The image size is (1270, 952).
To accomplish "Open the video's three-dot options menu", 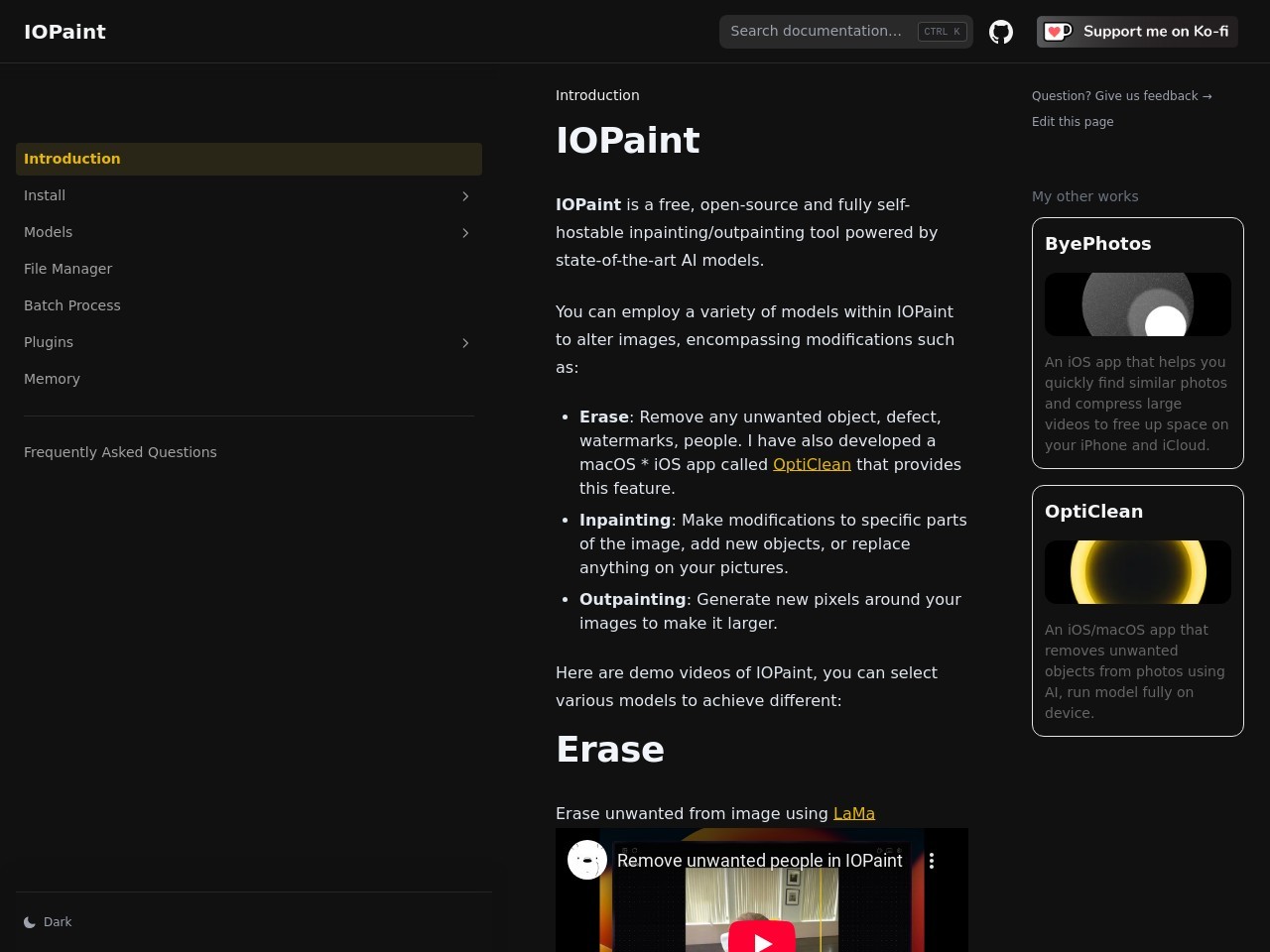I will click(932, 861).
